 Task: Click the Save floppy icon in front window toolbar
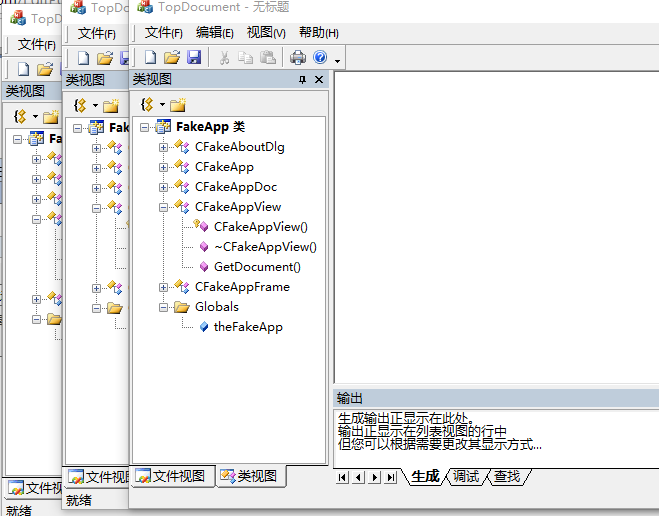point(194,57)
